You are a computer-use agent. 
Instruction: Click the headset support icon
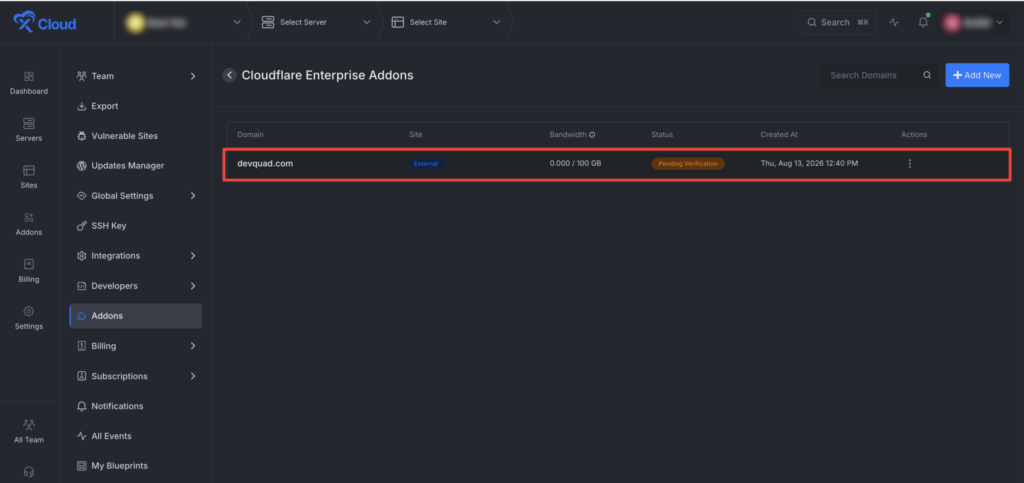(29, 471)
